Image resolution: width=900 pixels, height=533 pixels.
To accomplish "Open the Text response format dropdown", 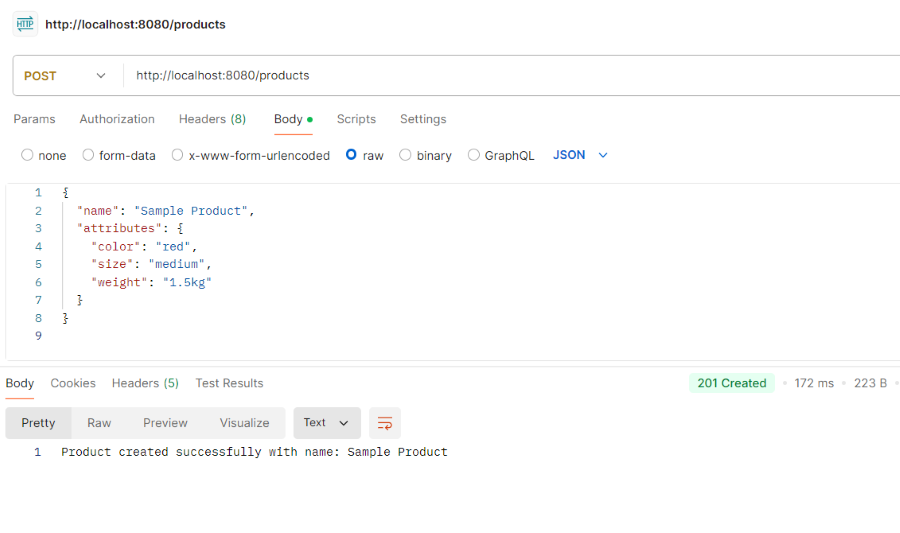I will click(x=326, y=423).
